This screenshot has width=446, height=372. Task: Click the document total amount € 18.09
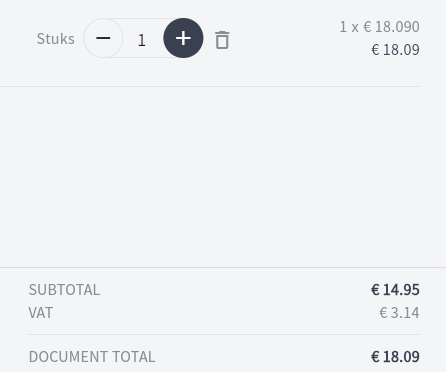coord(395,357)
